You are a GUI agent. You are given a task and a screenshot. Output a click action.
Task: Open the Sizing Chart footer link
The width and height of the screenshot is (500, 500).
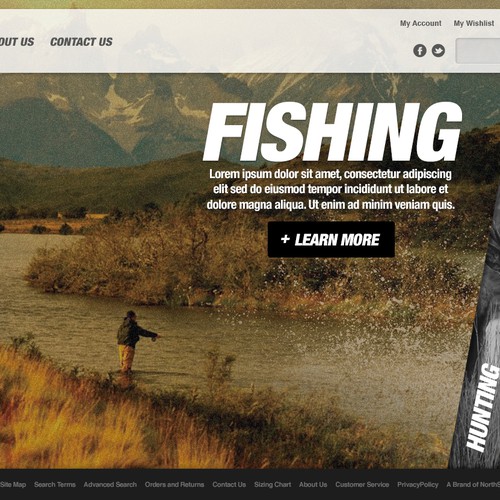click(272, 484)
